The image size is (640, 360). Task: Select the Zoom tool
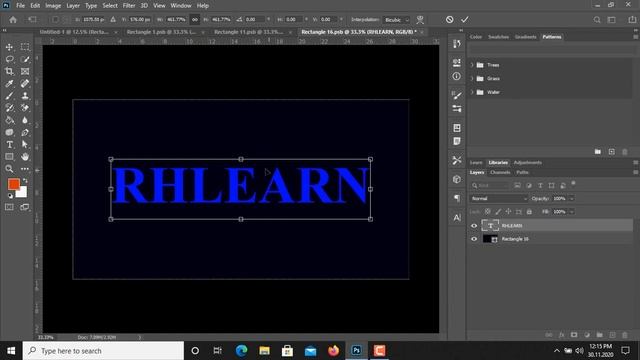tap(9, 169)
